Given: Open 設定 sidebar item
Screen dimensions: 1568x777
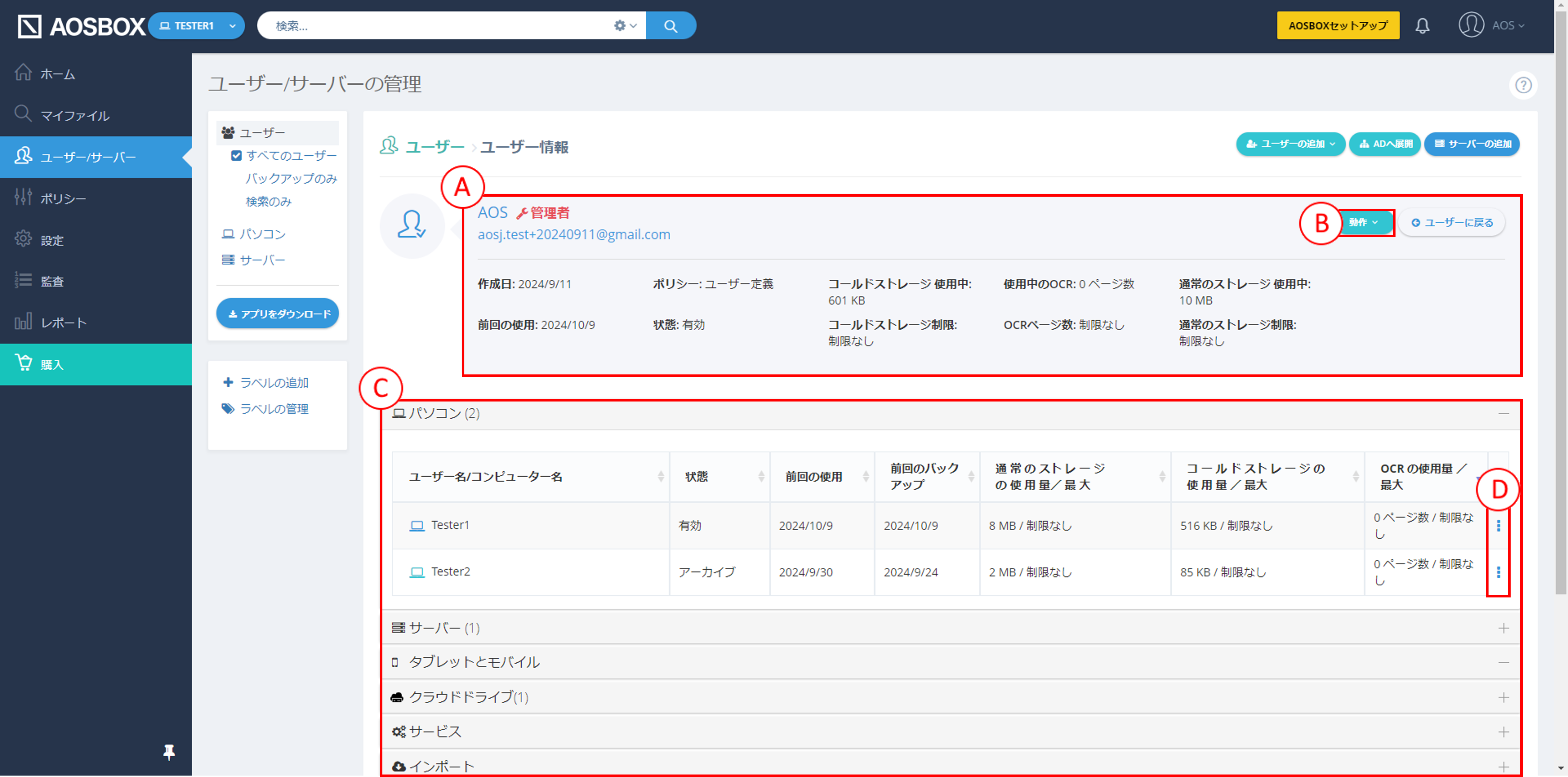Looking at the screenshot, I should [96, 240].
